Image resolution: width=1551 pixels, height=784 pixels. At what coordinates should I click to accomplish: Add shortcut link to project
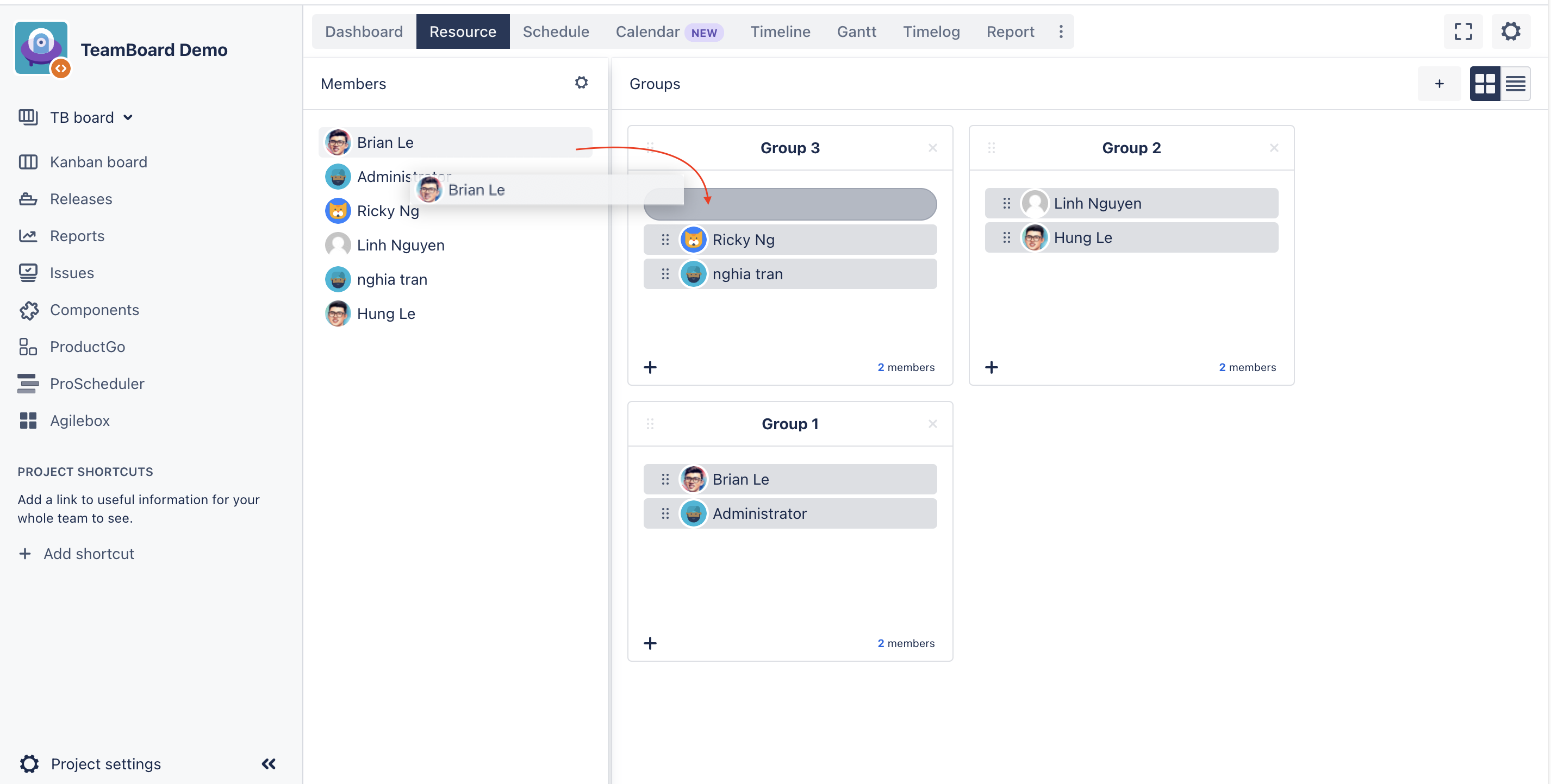tap(78, 554)
